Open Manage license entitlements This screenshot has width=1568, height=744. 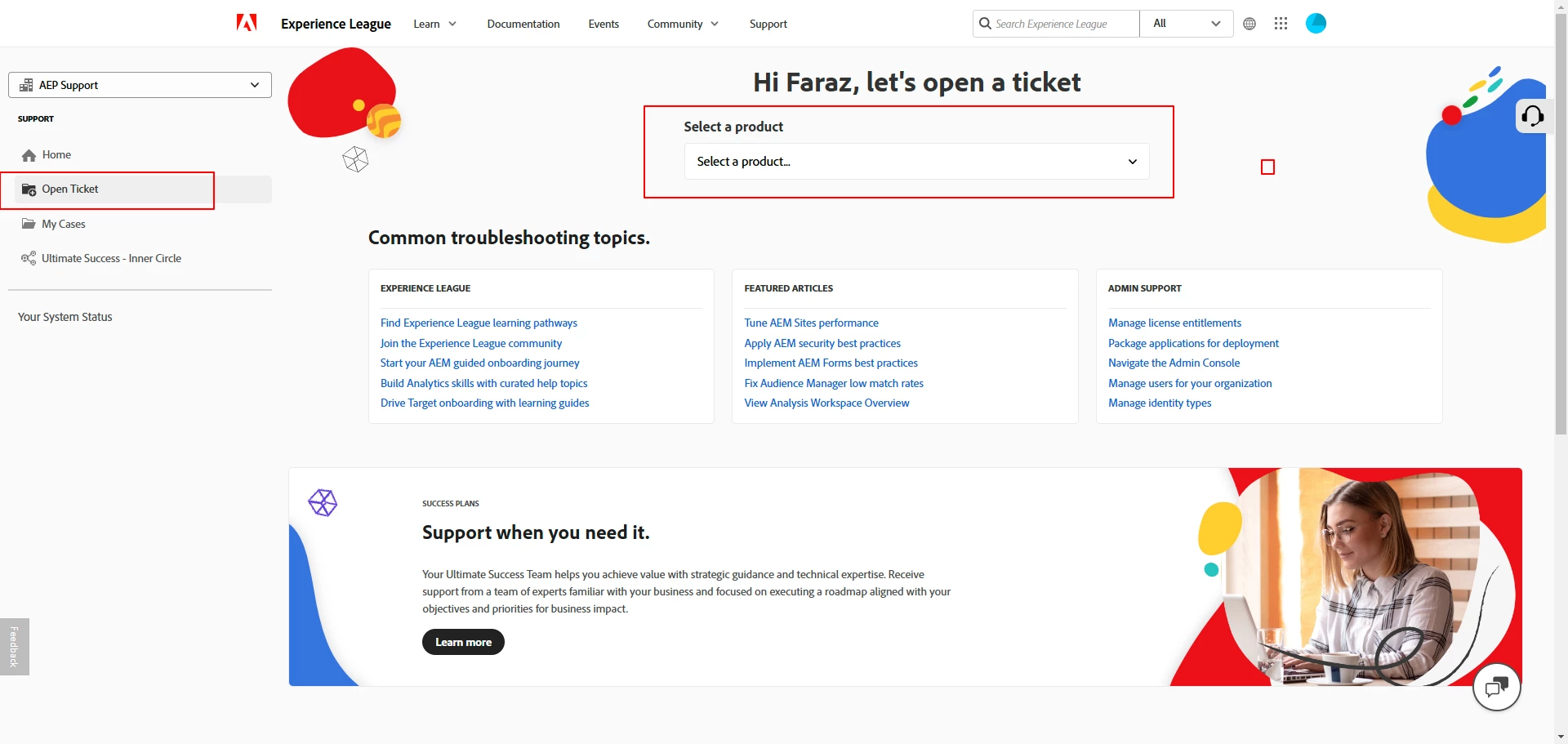click(1174, 323)
